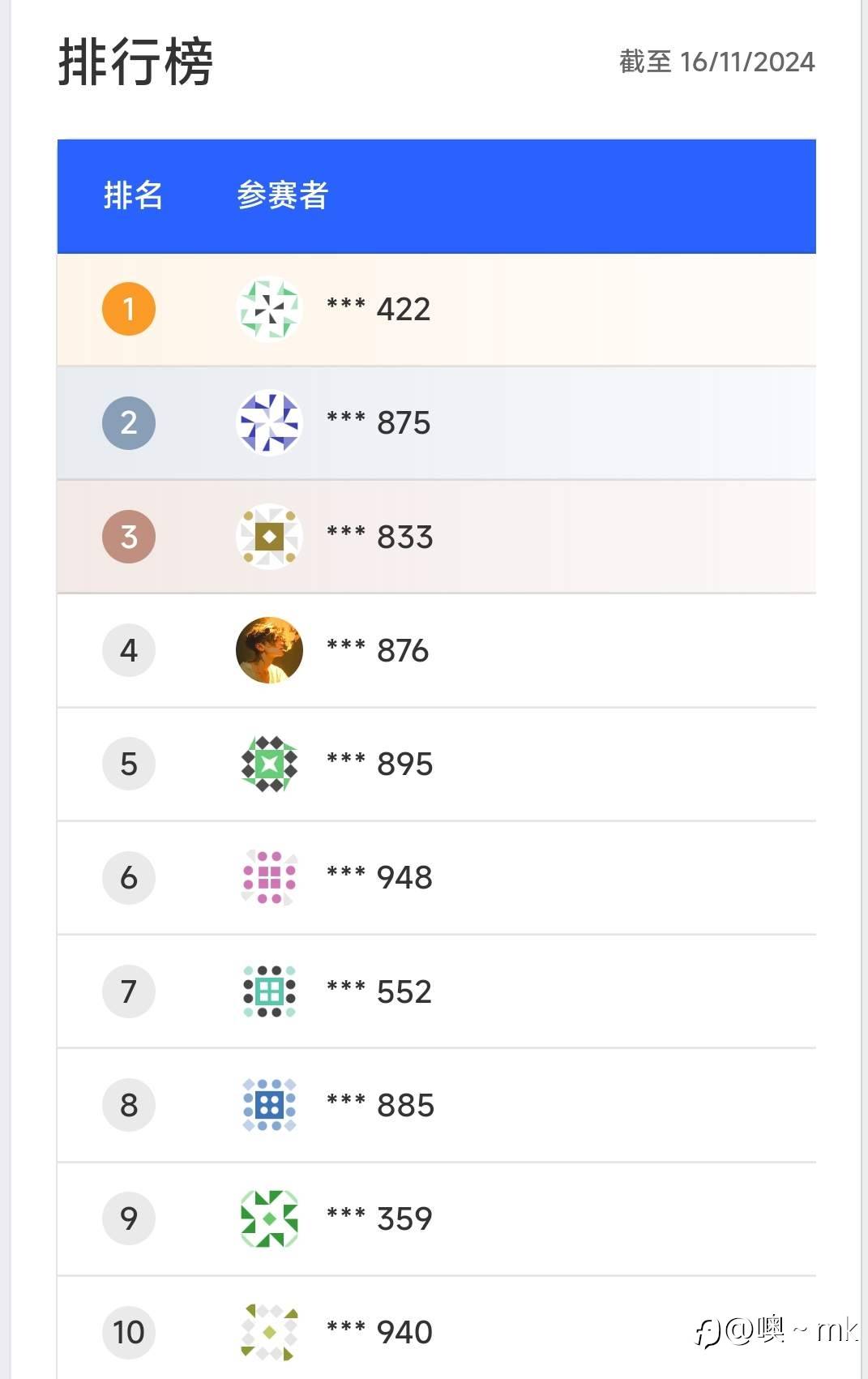Image resolution: width=868 pixels, height=1379 pixels.
Task: Click the teal grid avatar for *** 552
Action: (x=269, y=991)
